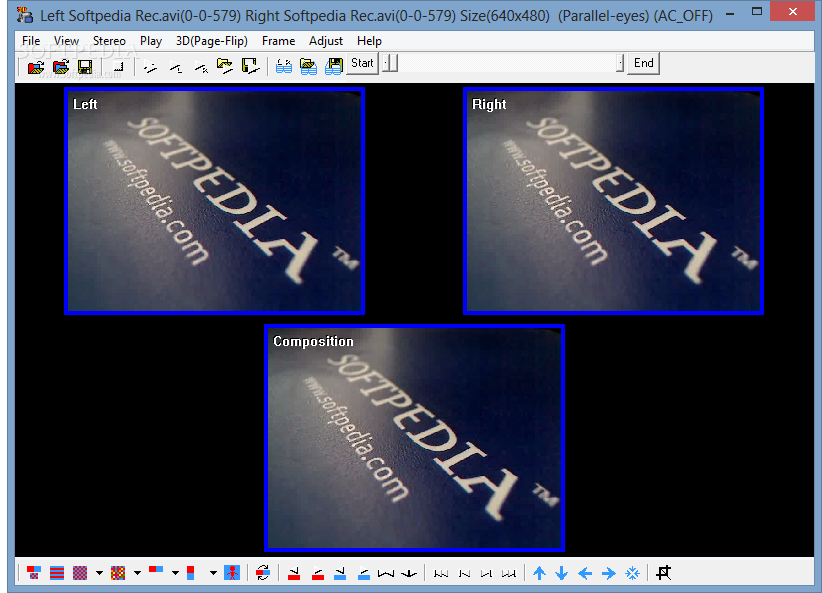The image size is (822, 593).
Task: Click the open-folder playlist icon
Action: pos(225,67)
